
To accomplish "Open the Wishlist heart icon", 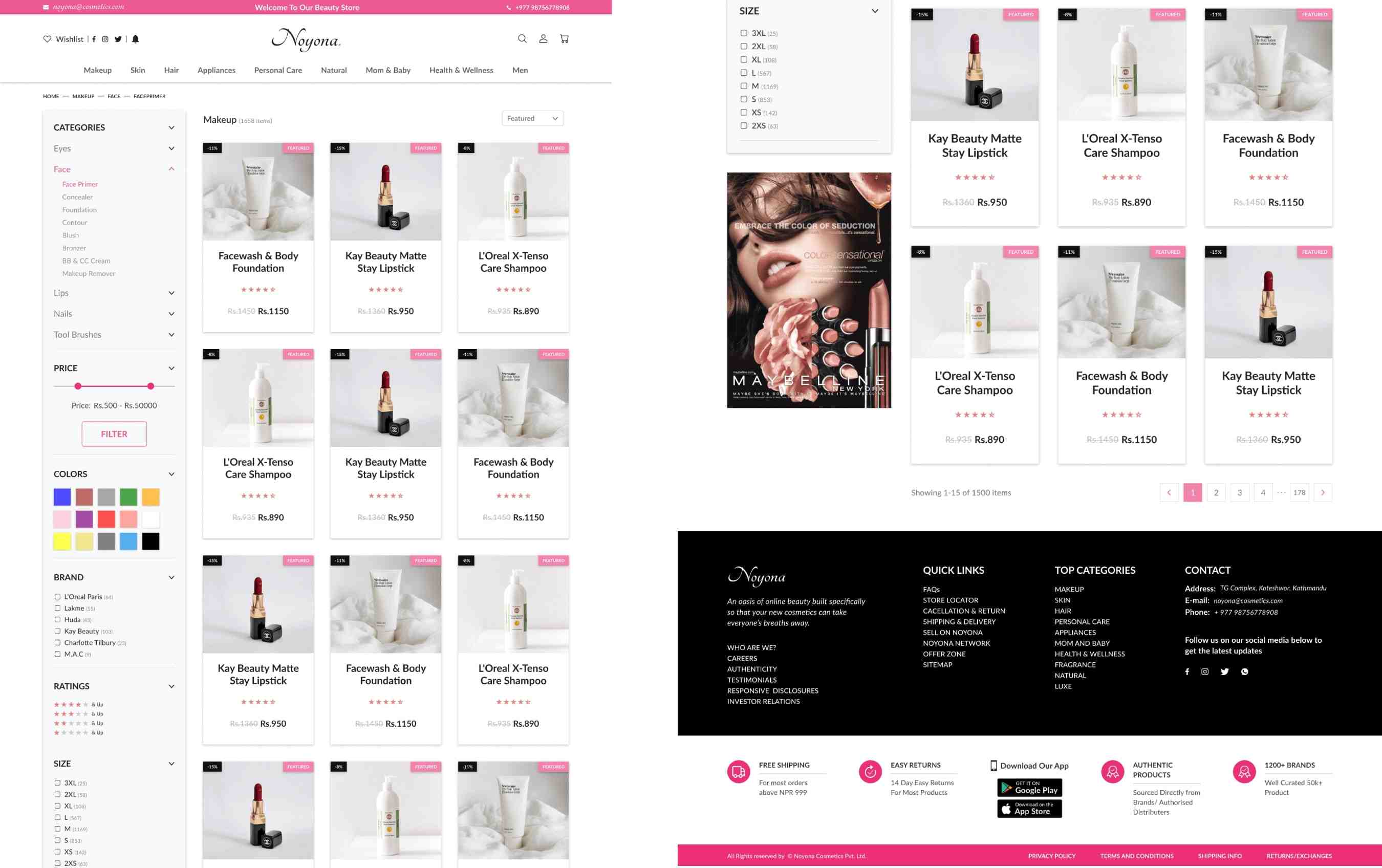I will point(47,39).
